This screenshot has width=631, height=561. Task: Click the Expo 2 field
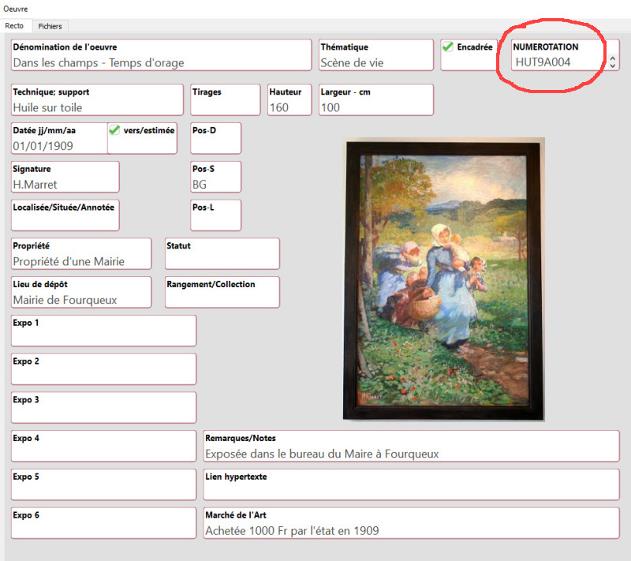click(x=104, y=369)
